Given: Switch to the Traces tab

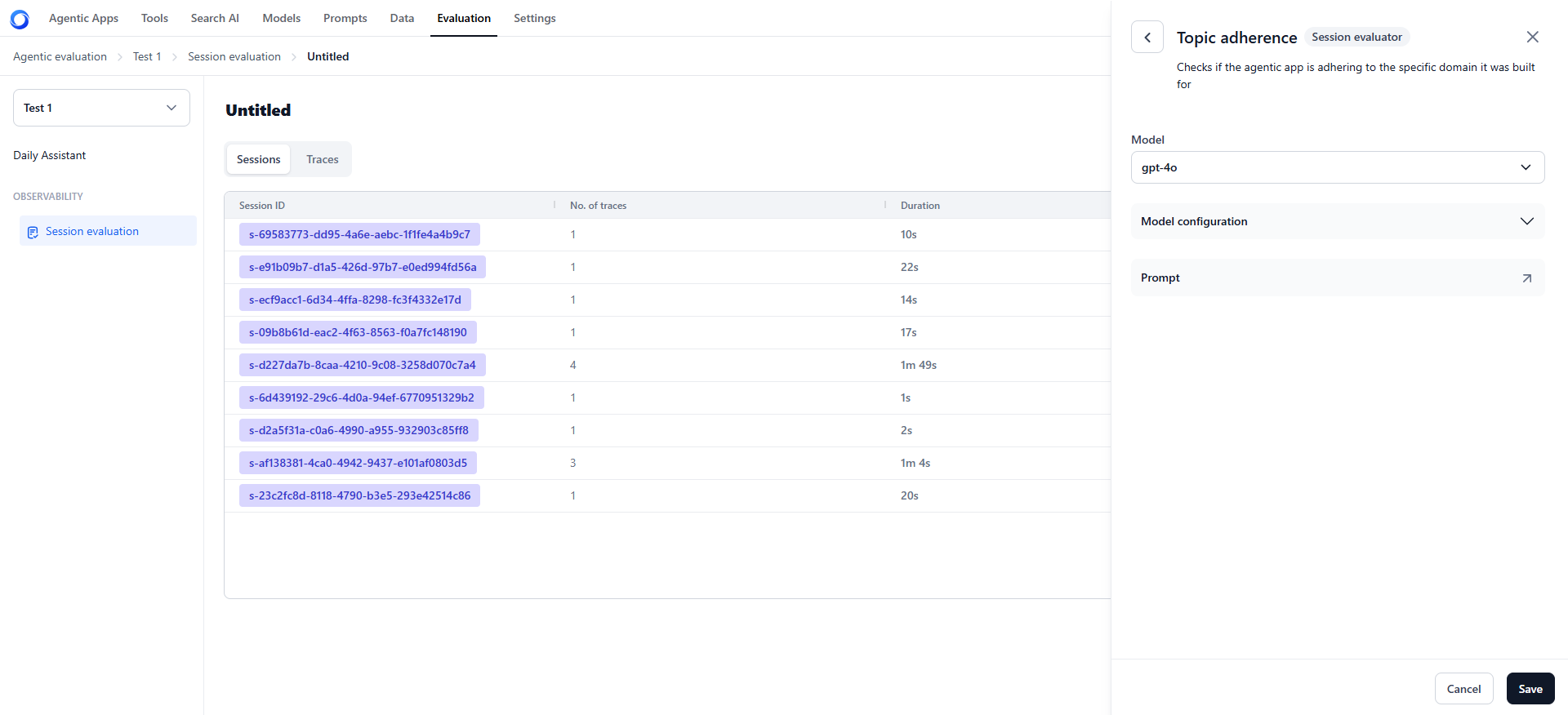Looking at the screenshot, I should (323, 159).
